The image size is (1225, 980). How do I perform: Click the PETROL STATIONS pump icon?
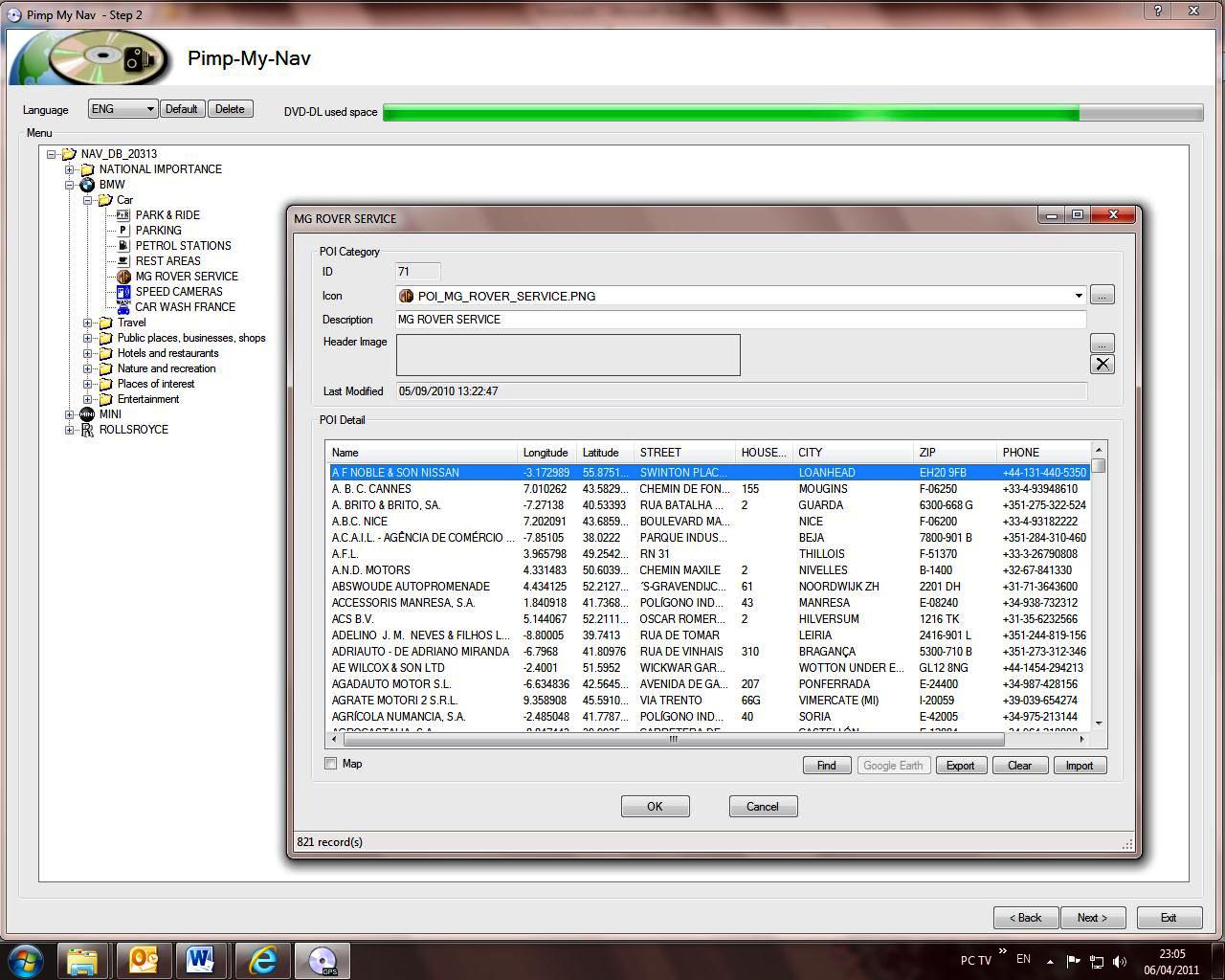[122, 246]
